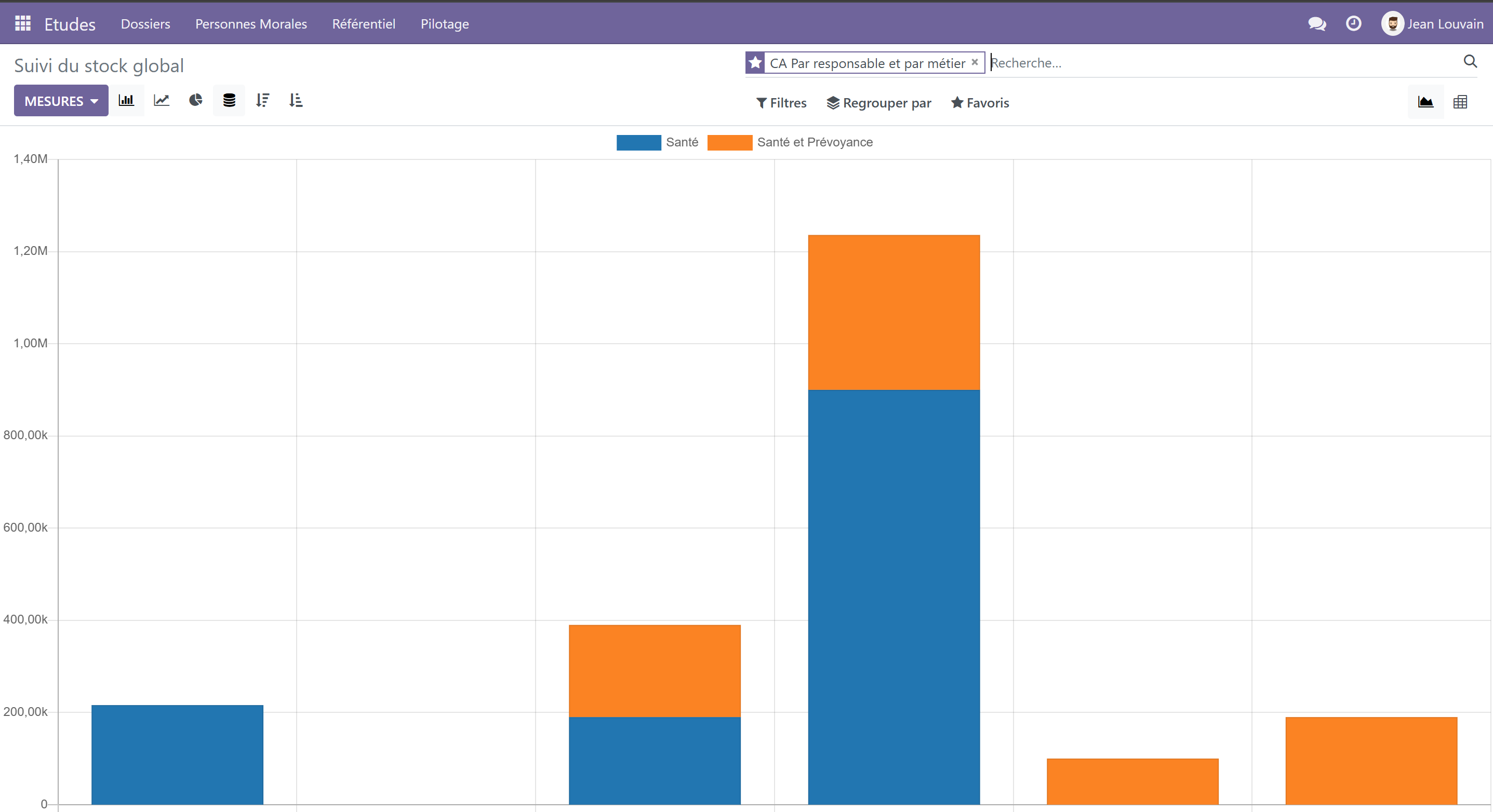1493x812 pixels.
Task: Open the Pilotage menu
Action: [445, 24]
